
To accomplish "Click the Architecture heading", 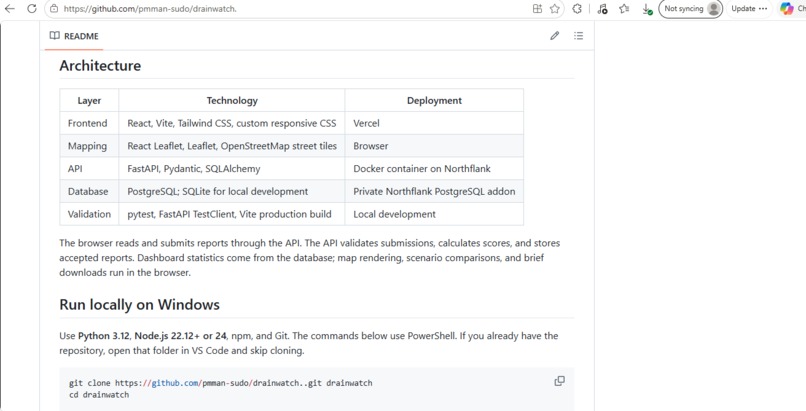I will [100, 66].
